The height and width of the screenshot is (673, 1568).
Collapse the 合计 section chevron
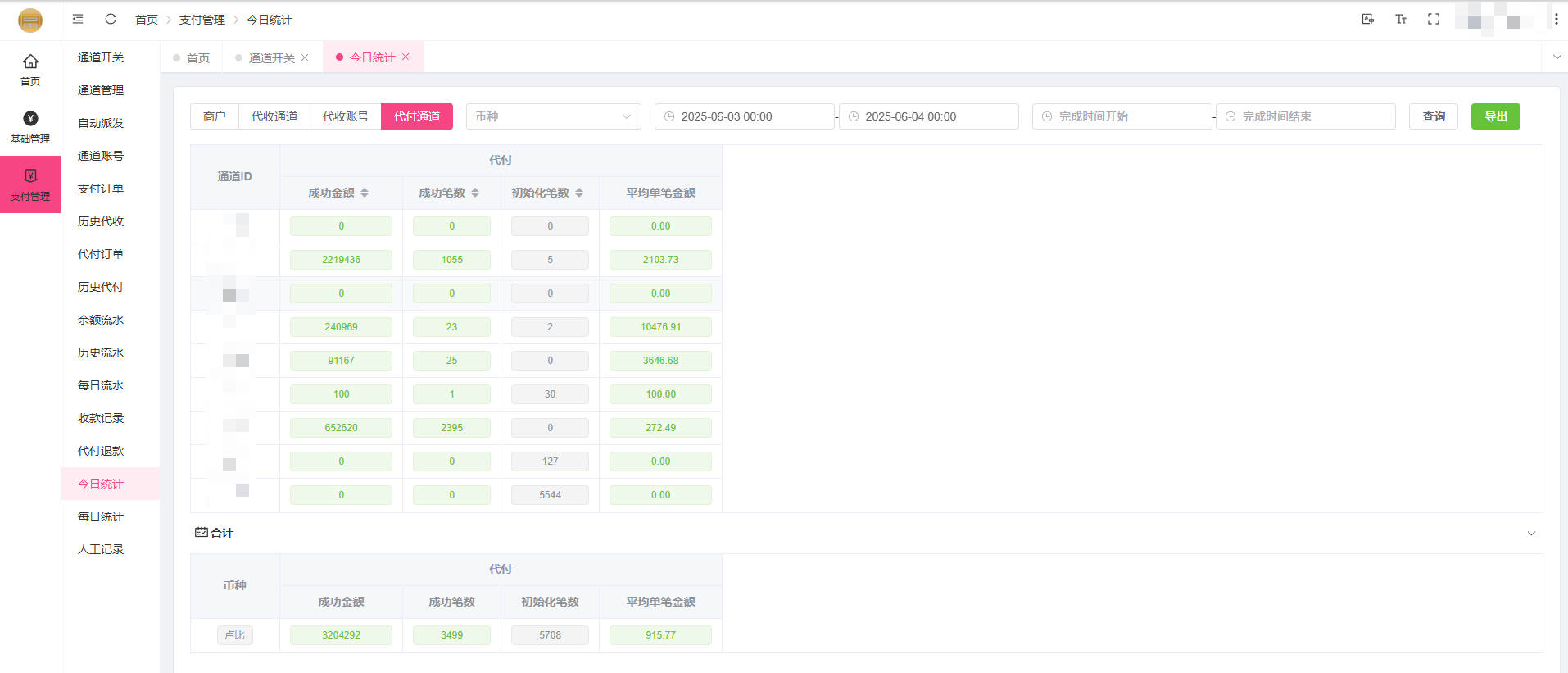[1531, 534]
